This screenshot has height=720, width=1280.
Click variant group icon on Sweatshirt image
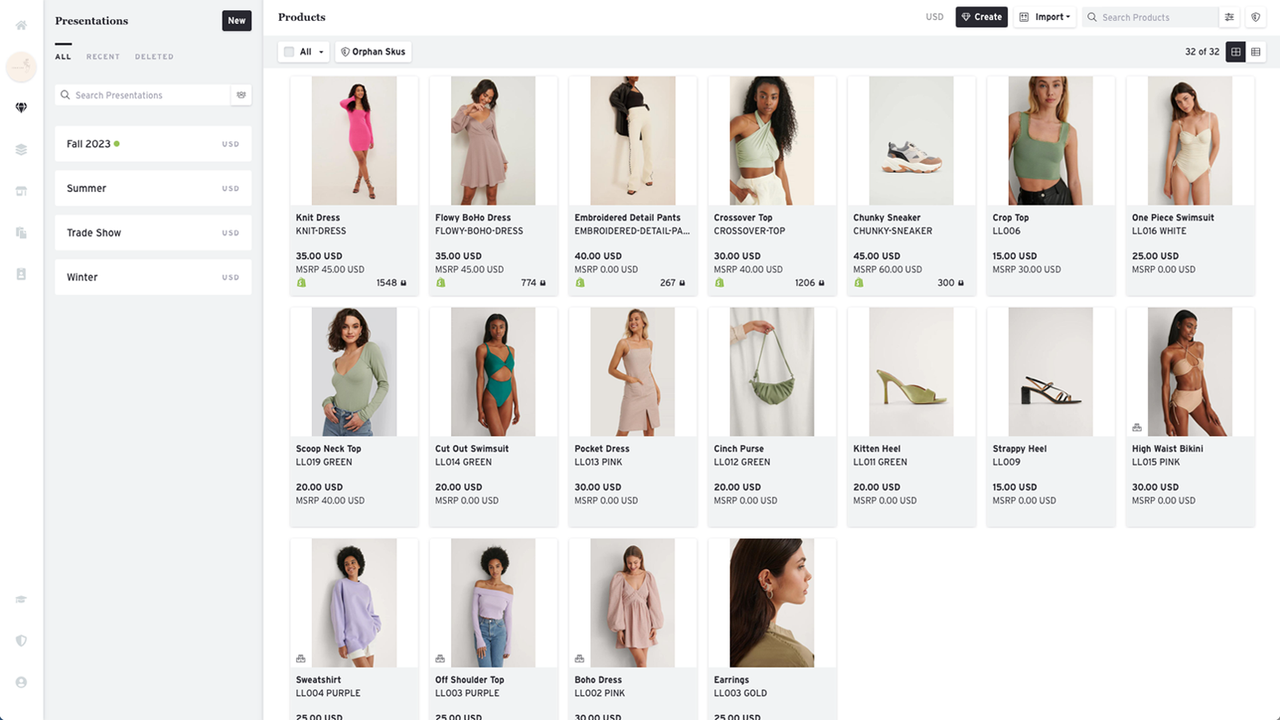[x=301, y=658]
